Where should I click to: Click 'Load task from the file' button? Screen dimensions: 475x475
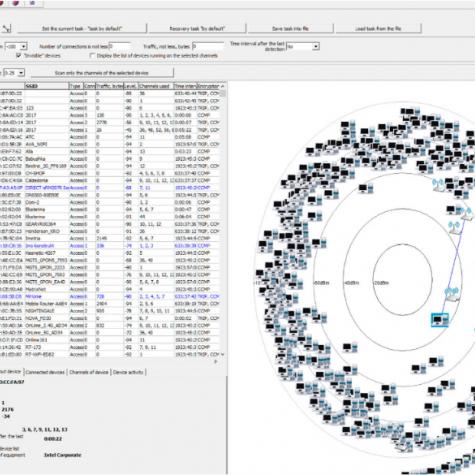pos(378,29)
